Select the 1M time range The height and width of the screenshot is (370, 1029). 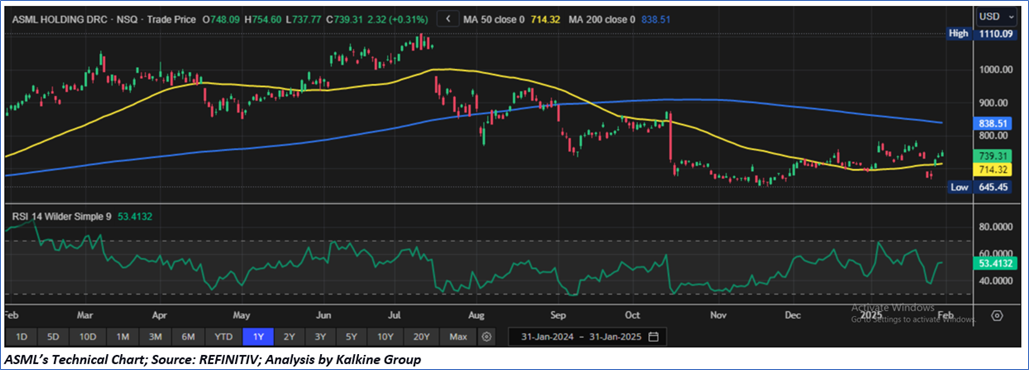(x=122, y=337)
